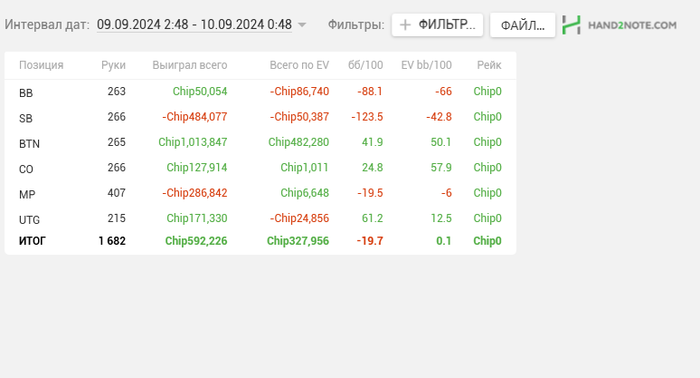700x378 pixels.
Task: Sort by Руки column header
Action: tap(113, 65)
